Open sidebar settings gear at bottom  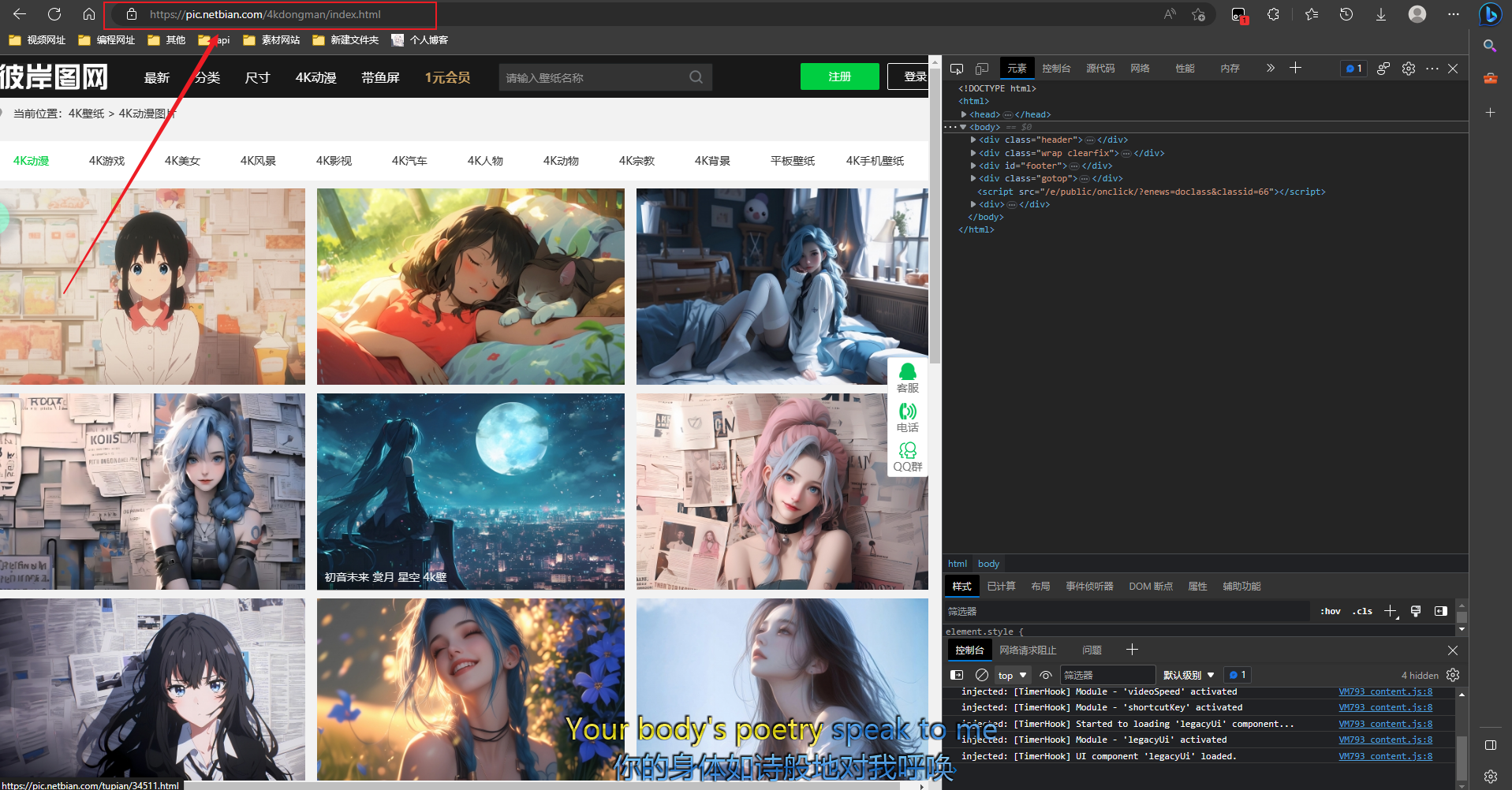pyautogui.click(x=1490, y=777)
